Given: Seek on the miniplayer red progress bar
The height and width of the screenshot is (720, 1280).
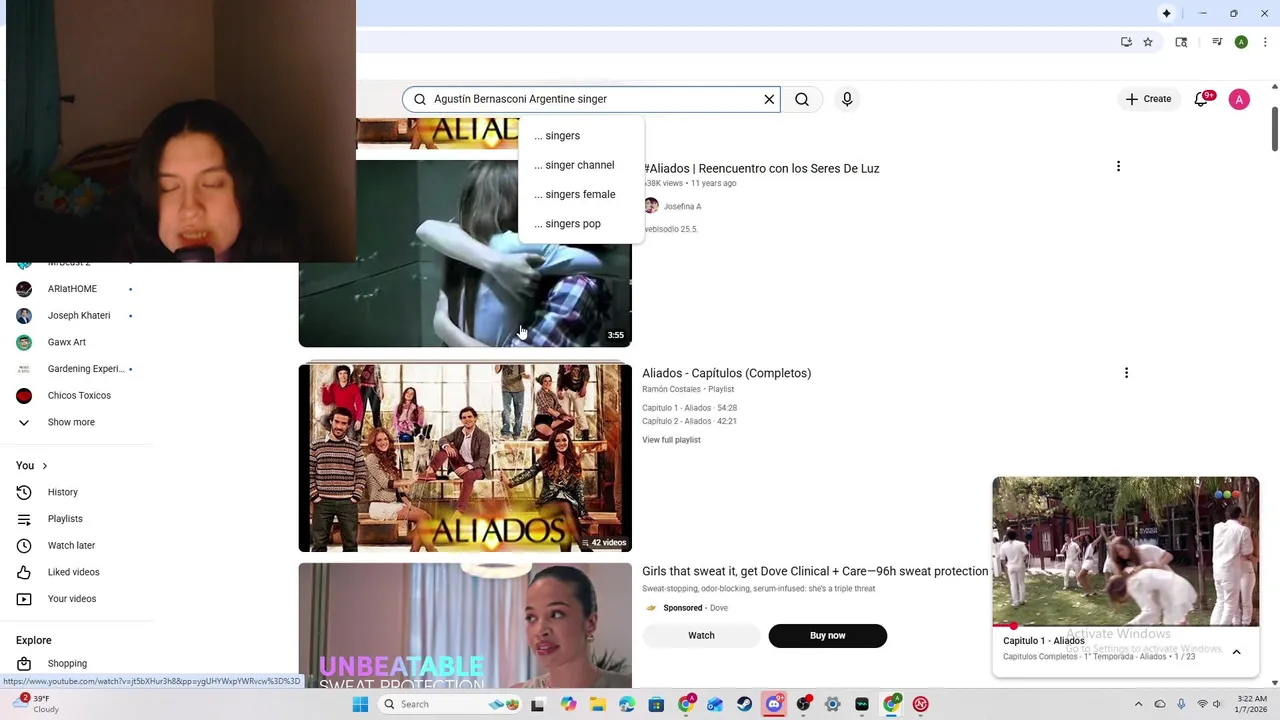Looking at the screenshot, I should (x=1126, y=626).
